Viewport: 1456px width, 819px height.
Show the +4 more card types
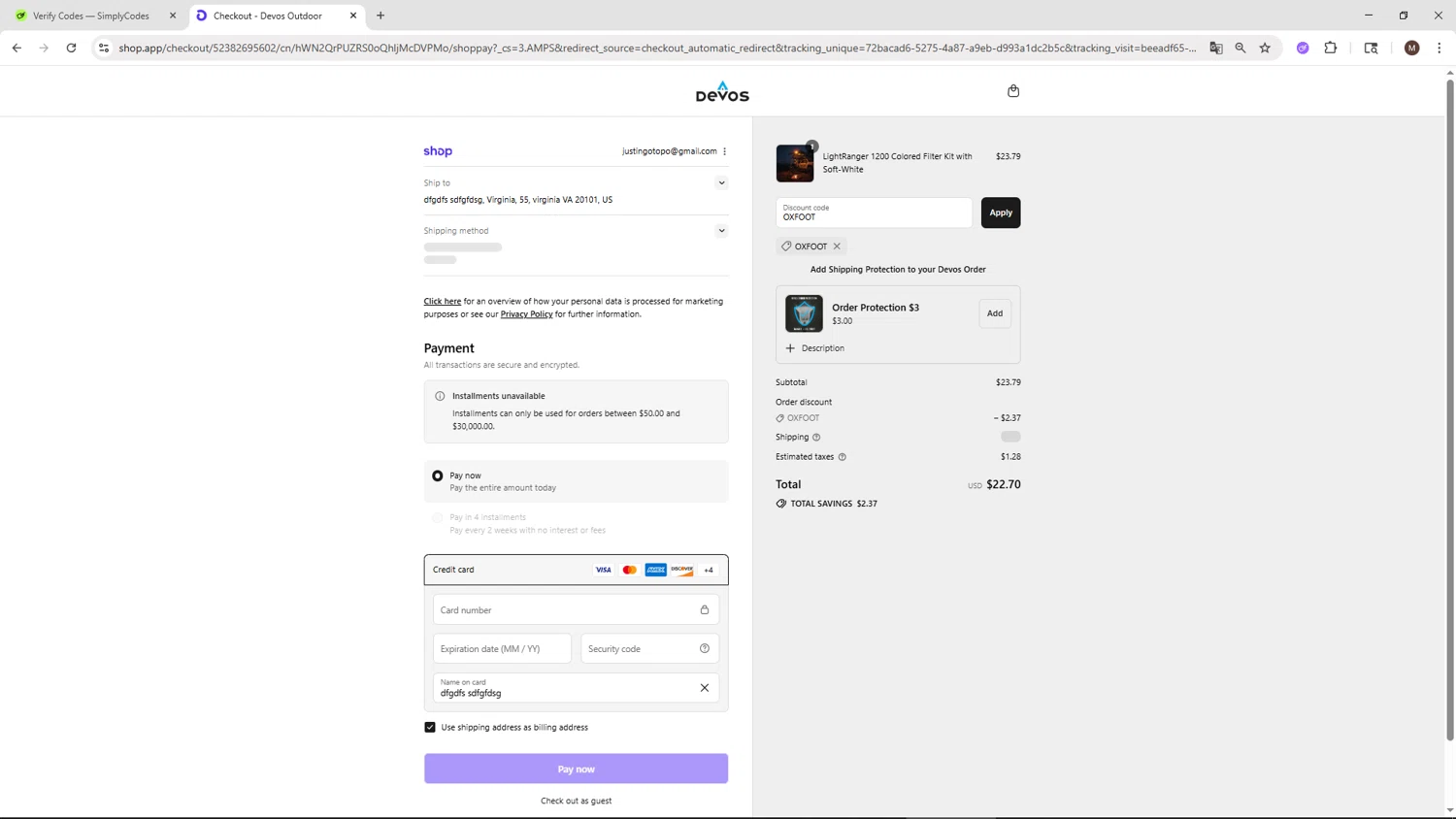(709, 570)
